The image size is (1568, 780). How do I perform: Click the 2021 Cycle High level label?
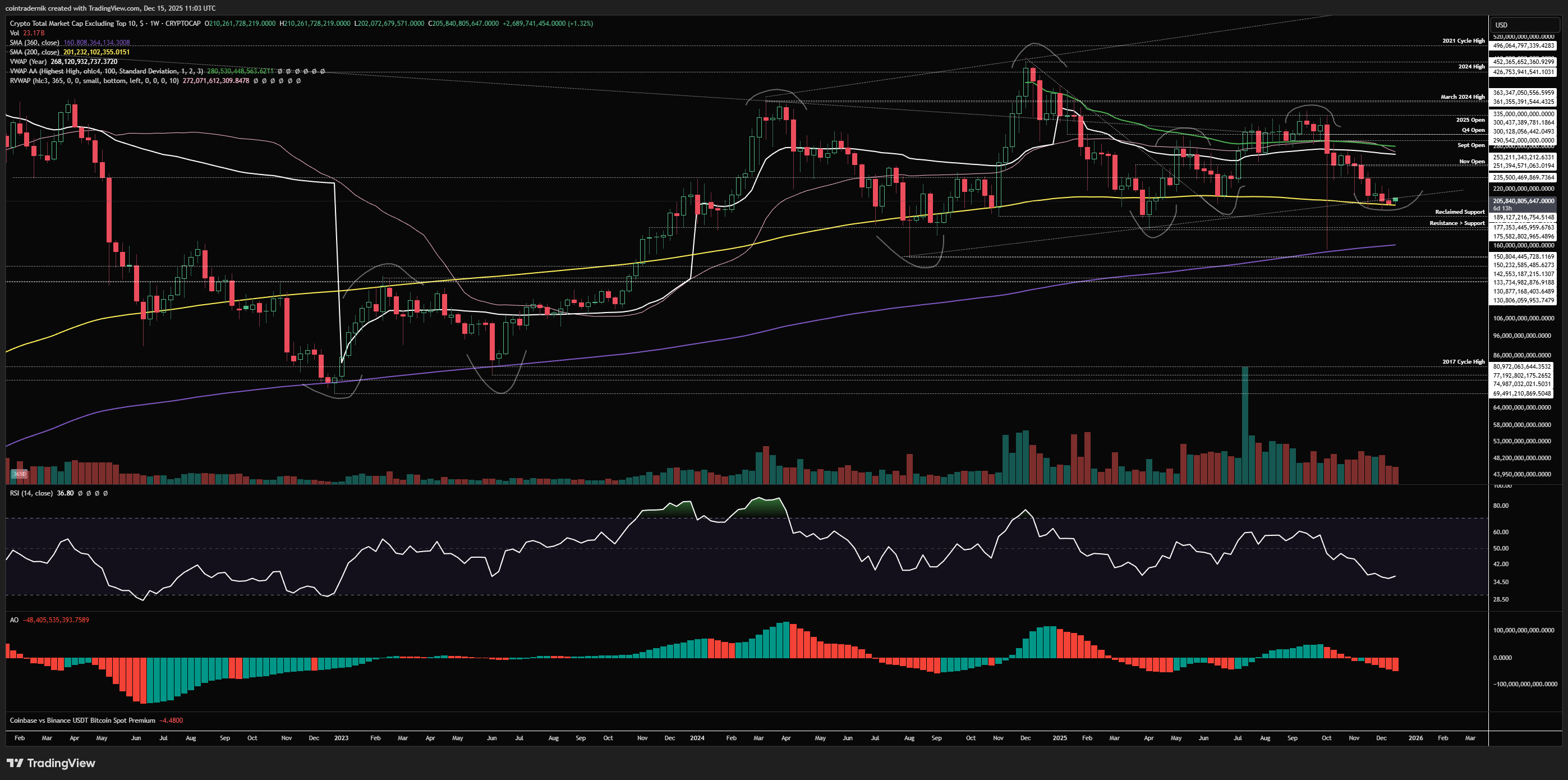click(1463, 41)
